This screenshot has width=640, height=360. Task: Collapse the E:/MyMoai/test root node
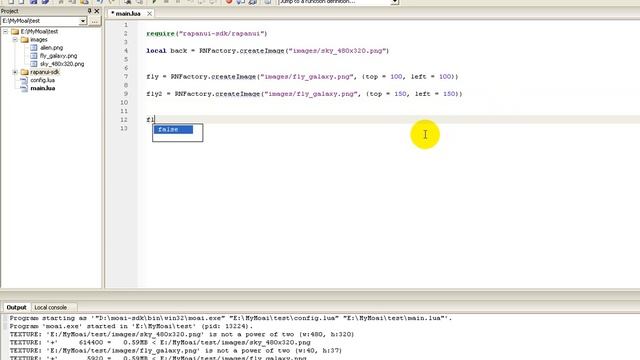(x=5, y=31)
